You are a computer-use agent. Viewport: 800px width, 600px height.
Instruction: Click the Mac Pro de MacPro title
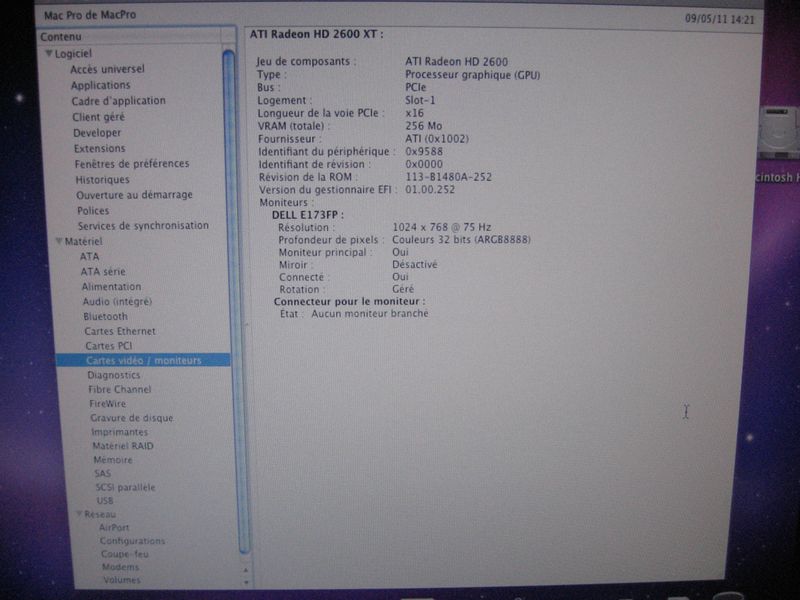90,15
